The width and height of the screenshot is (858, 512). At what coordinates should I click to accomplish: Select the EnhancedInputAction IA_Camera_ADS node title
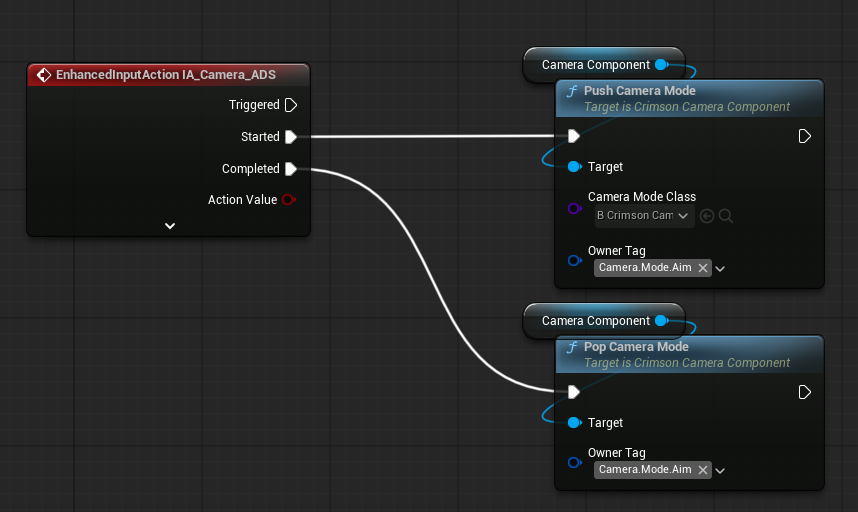(x=166, y=75)
